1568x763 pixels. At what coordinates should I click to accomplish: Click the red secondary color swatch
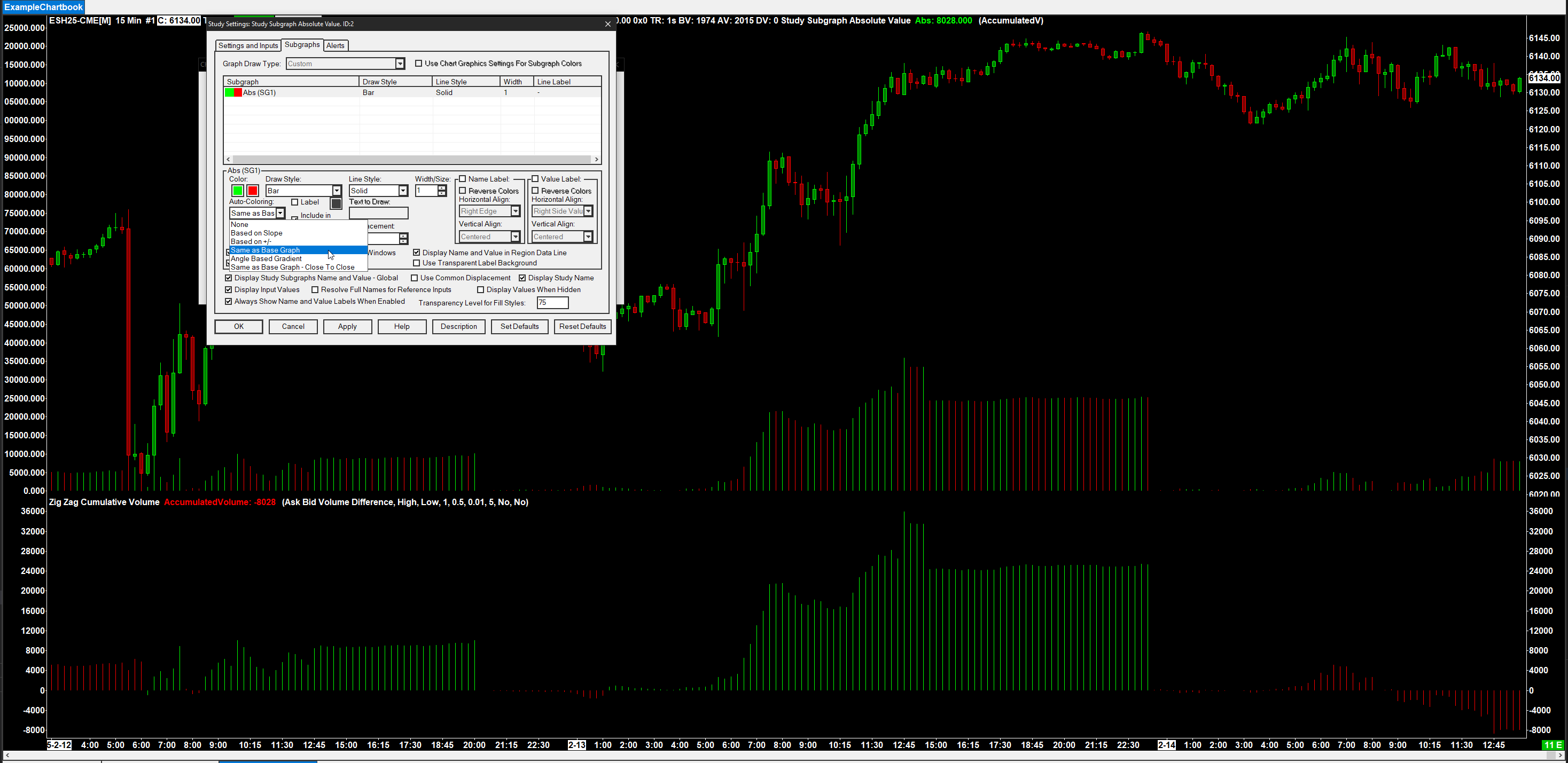point(253,191)
